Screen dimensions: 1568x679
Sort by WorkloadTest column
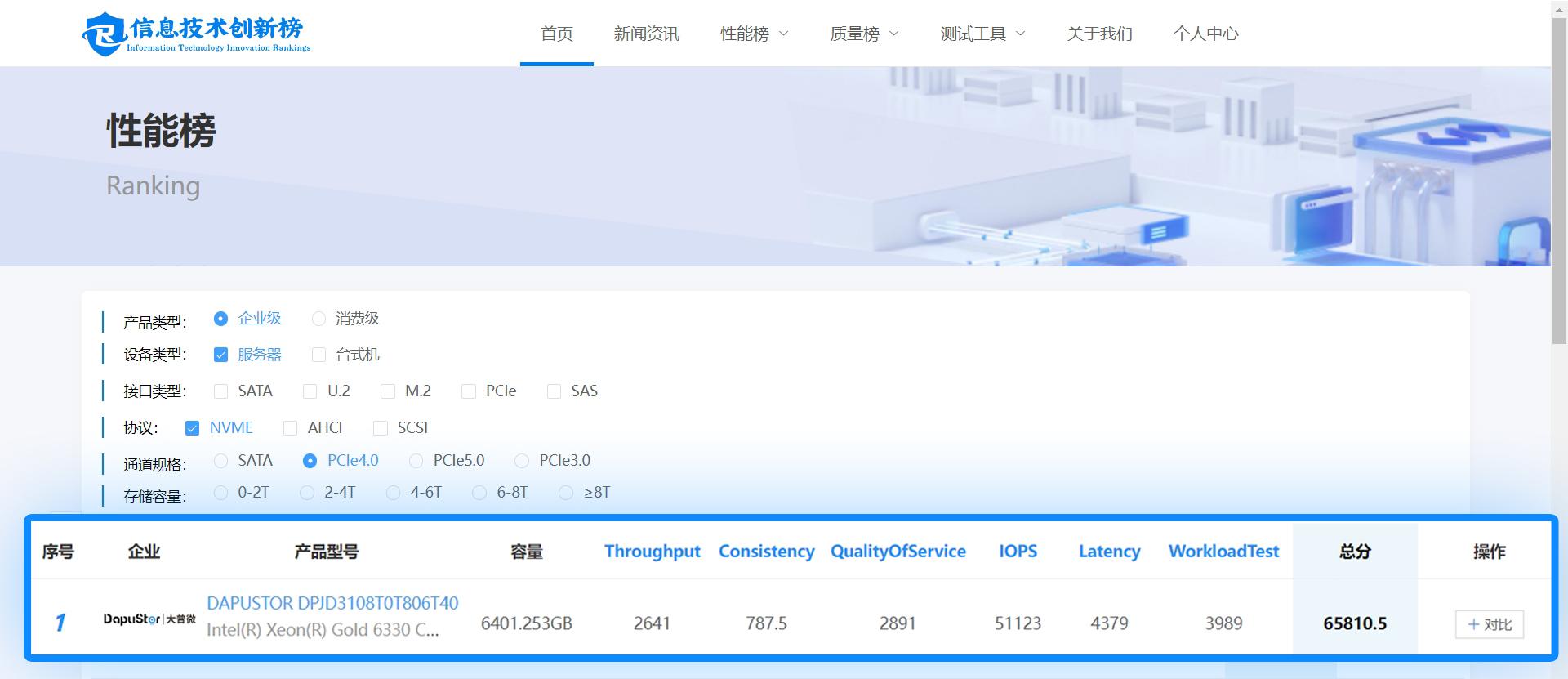click(x=1223, y=552)
